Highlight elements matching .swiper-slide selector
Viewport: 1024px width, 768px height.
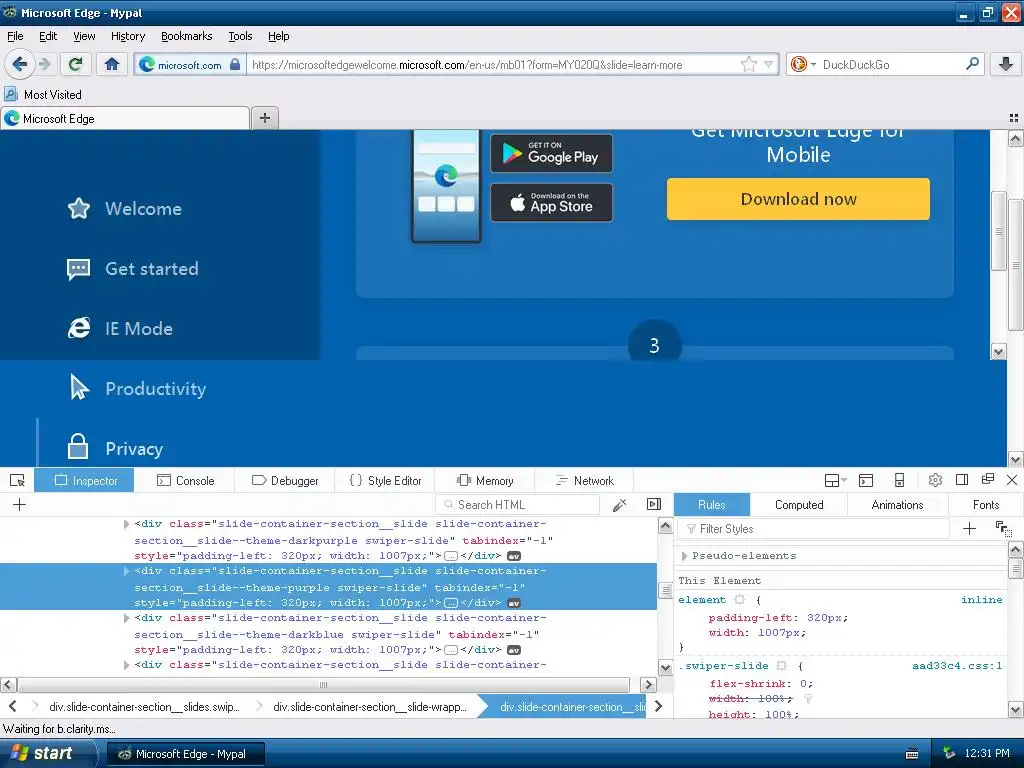pos(782,666)
